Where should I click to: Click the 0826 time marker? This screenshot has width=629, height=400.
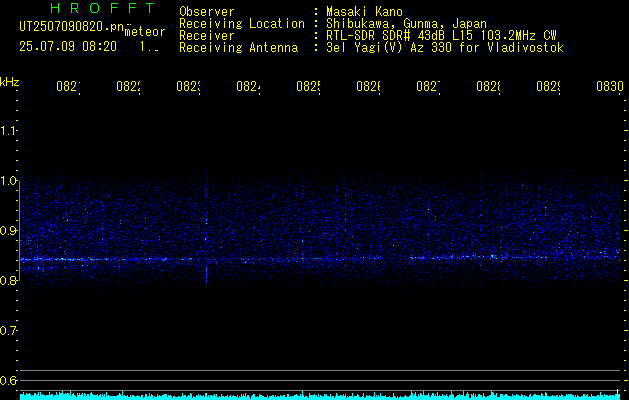tap(368, 87)
